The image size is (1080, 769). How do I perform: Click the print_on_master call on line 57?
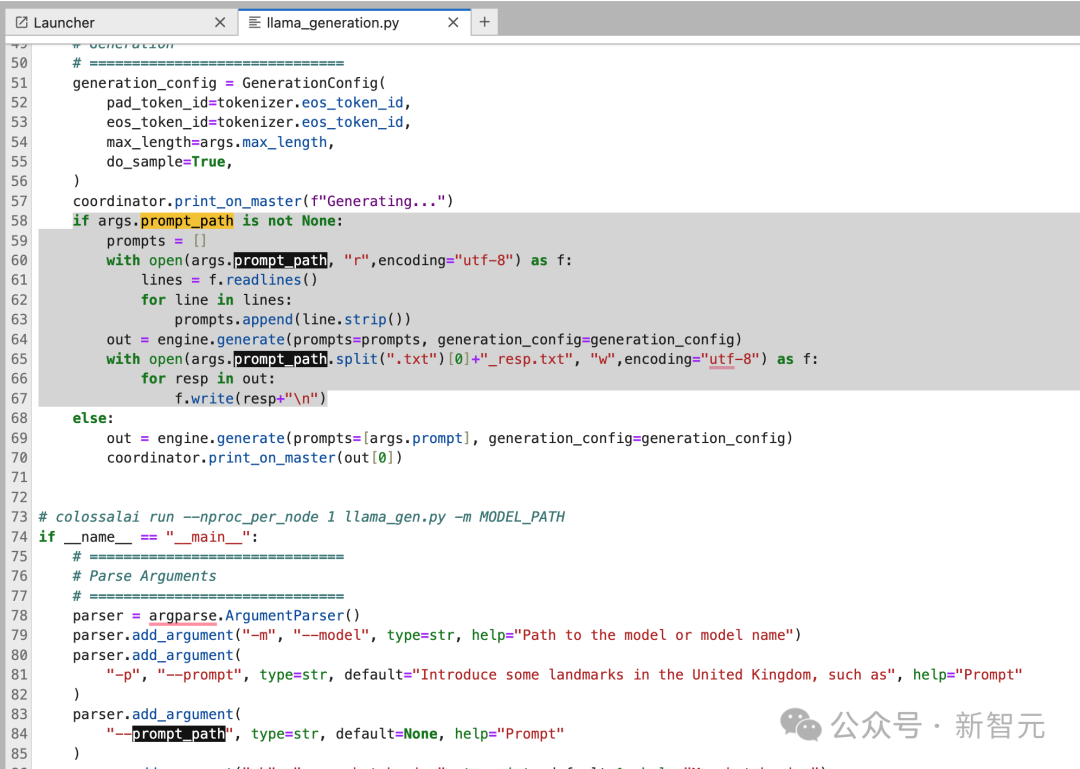[x=238, y=201]
